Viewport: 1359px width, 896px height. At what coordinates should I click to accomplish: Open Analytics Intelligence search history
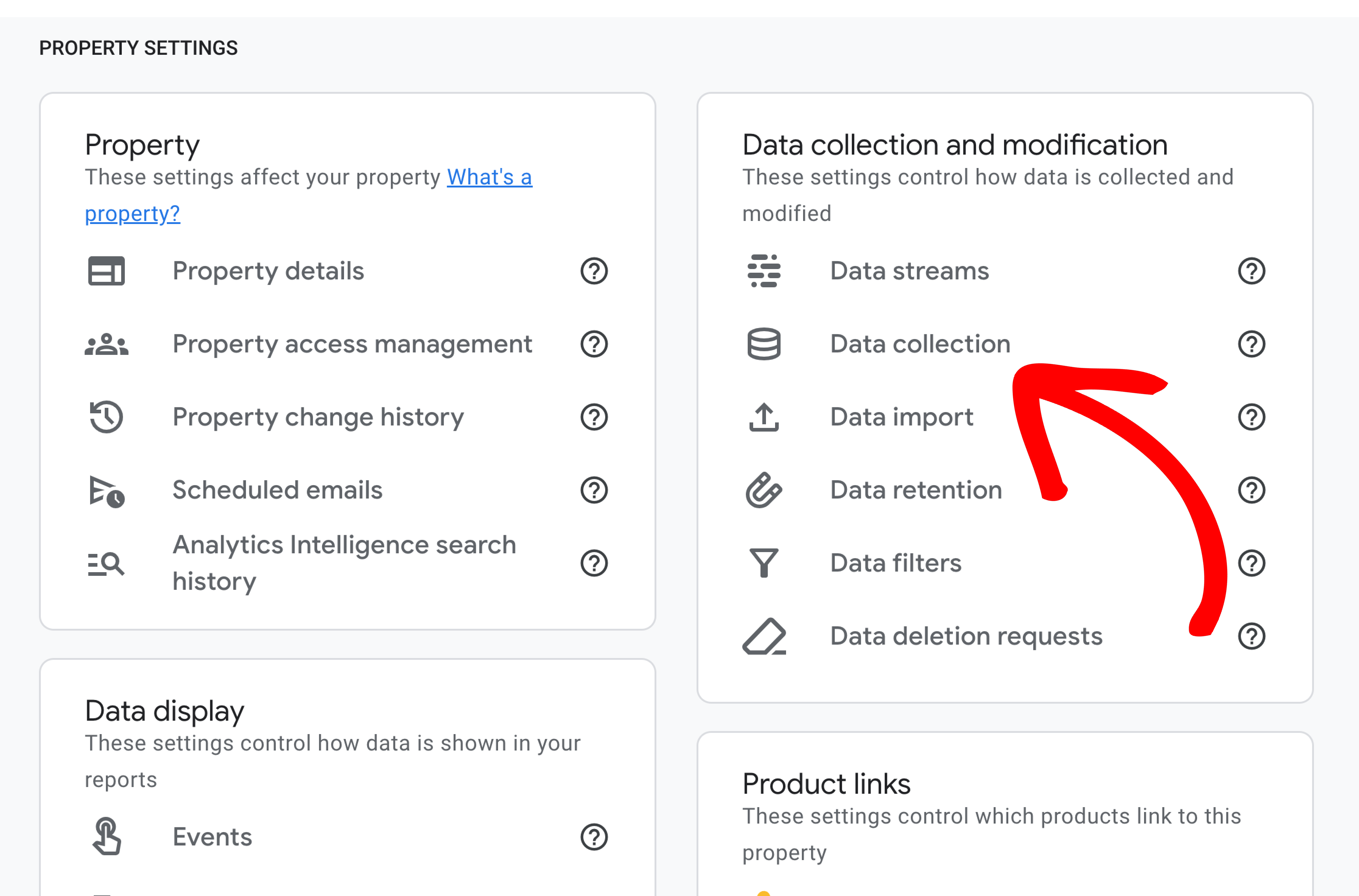pyautogui.click(x=344, y=563)
